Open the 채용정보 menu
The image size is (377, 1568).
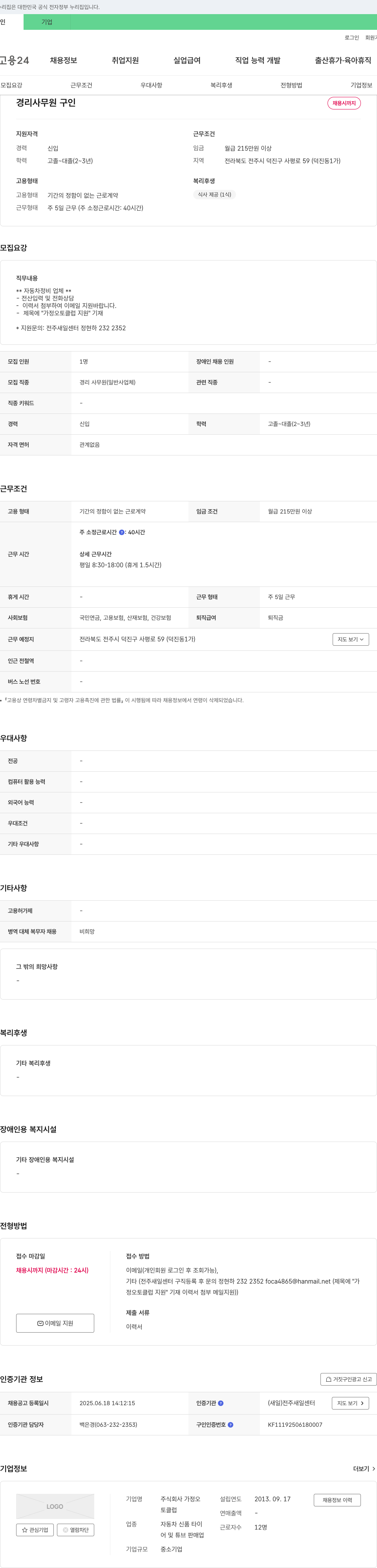point(63,60)
